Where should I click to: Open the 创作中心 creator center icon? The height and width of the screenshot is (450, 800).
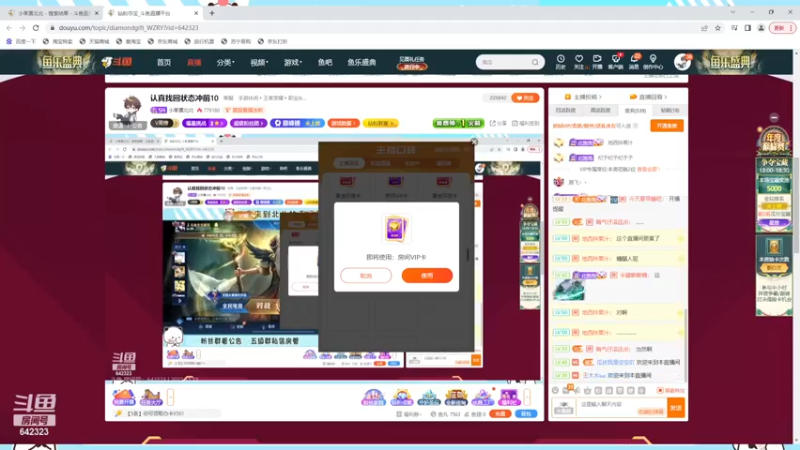pyautogui.click(x=653, y=62)
